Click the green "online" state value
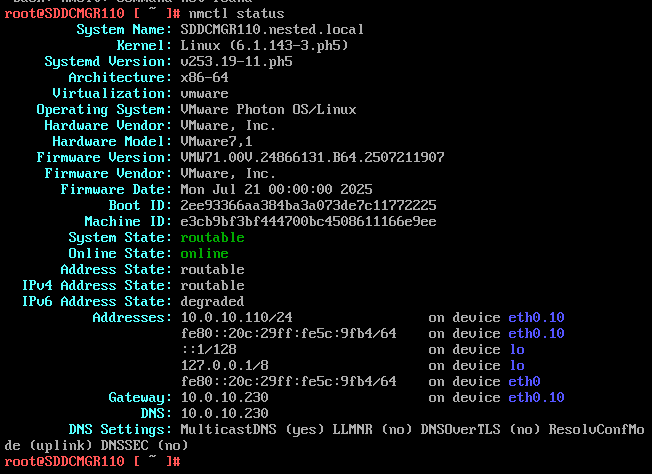 coord(204,253)
